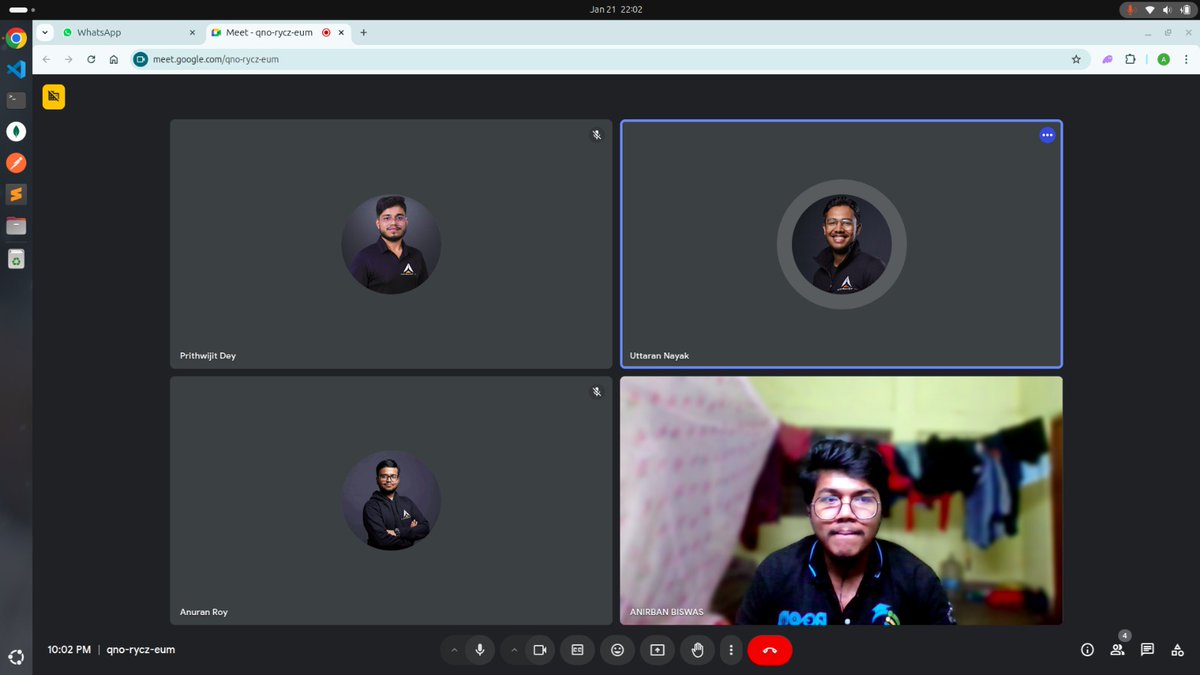The height and width of the screenshot is (675, 1200).
Task: Click the Uttaran Nayak name label
Action: tap(659, 356)
